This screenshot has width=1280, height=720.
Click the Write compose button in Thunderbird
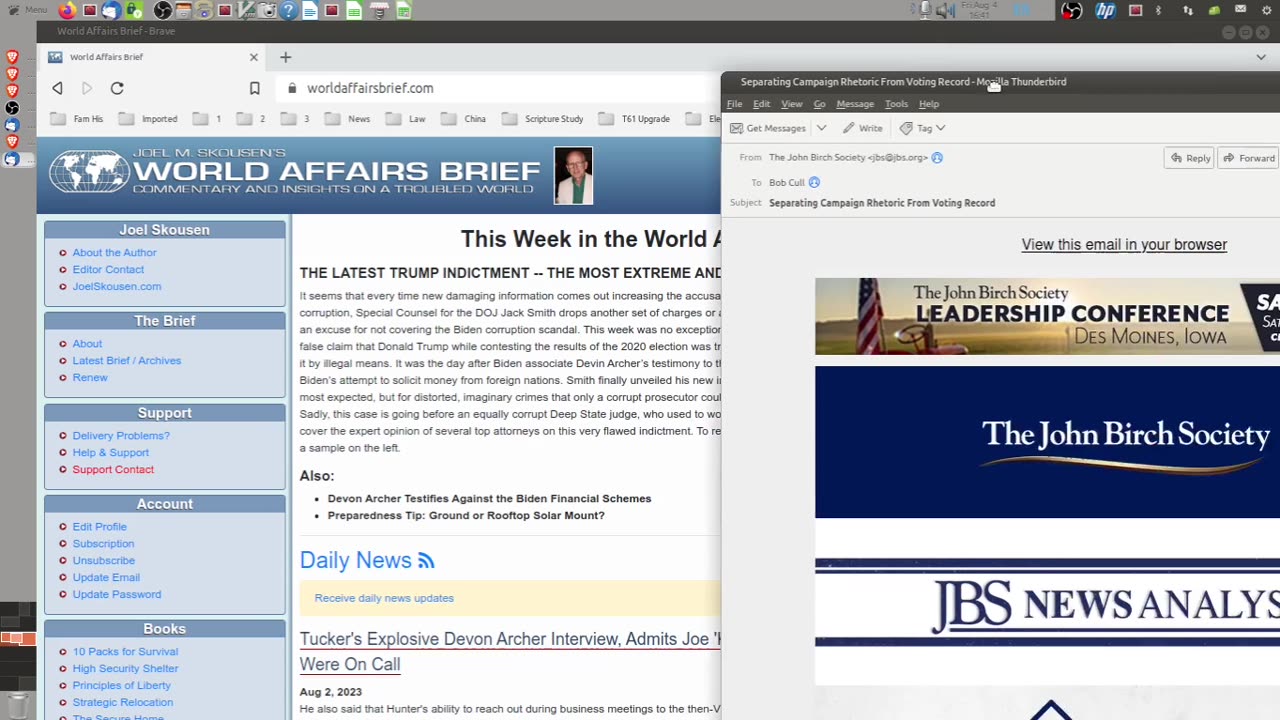coord(862,128)
